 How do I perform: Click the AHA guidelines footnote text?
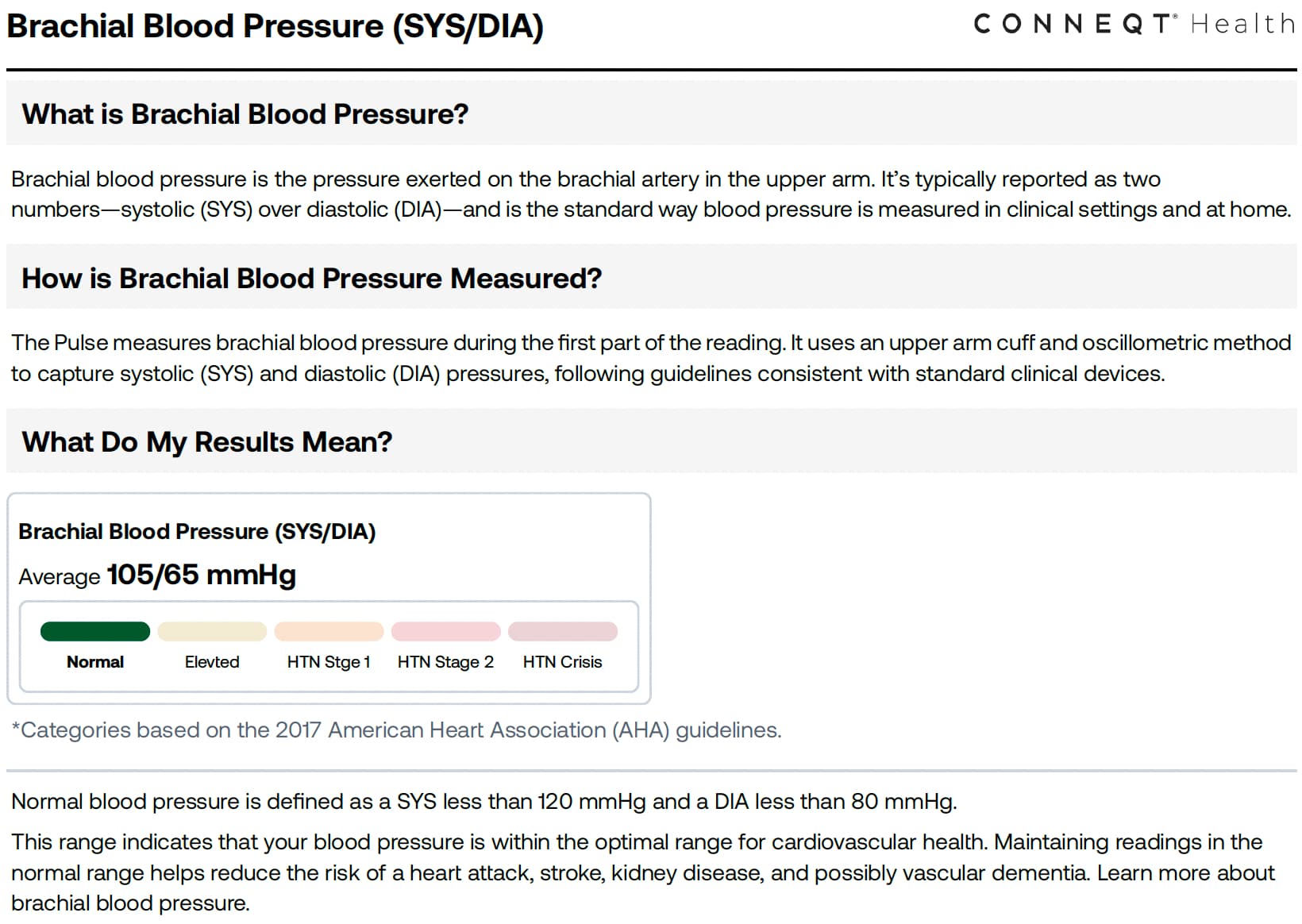pos(397,730)
